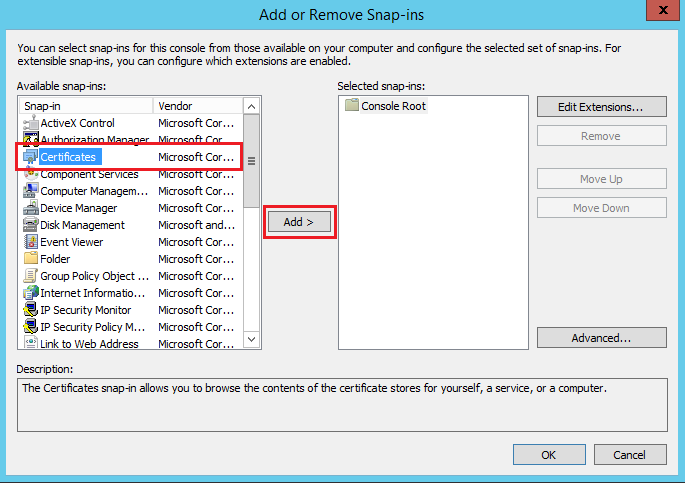This screenshot has width=685, height=483.
Task: Select the Device Manager icon
Action: point(30,208)
